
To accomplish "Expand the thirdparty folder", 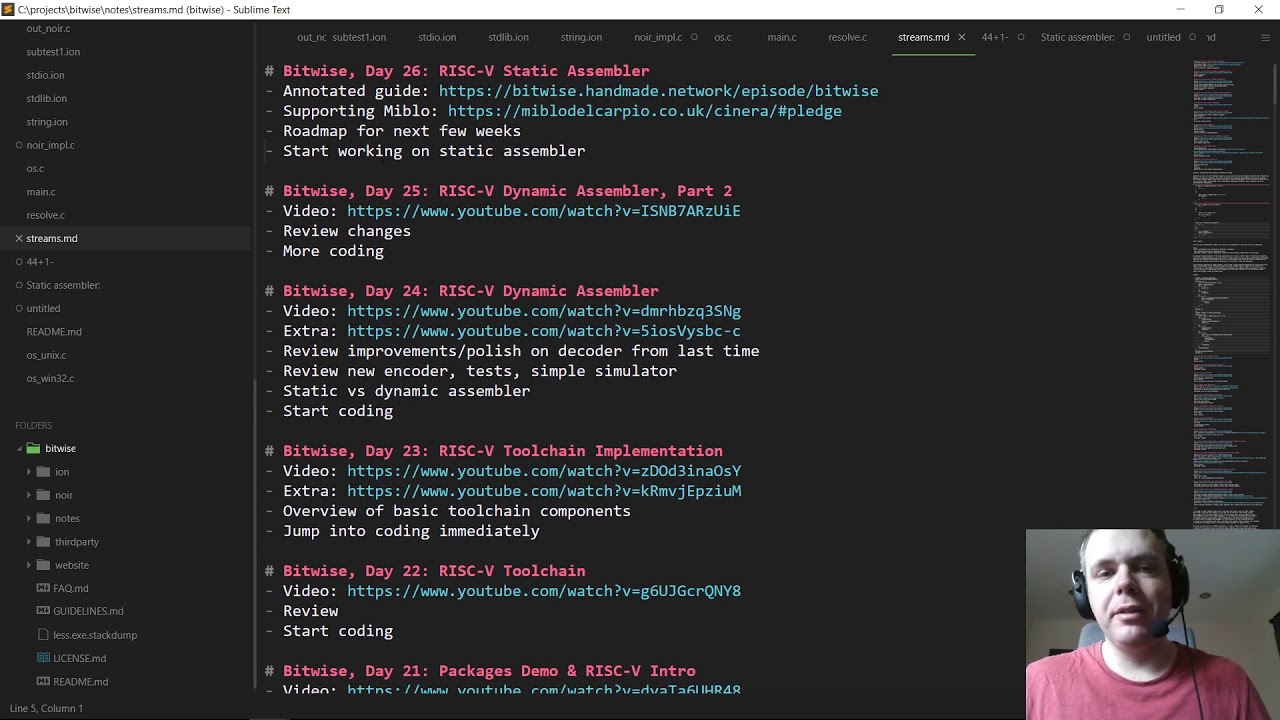I will pos(29,542).
